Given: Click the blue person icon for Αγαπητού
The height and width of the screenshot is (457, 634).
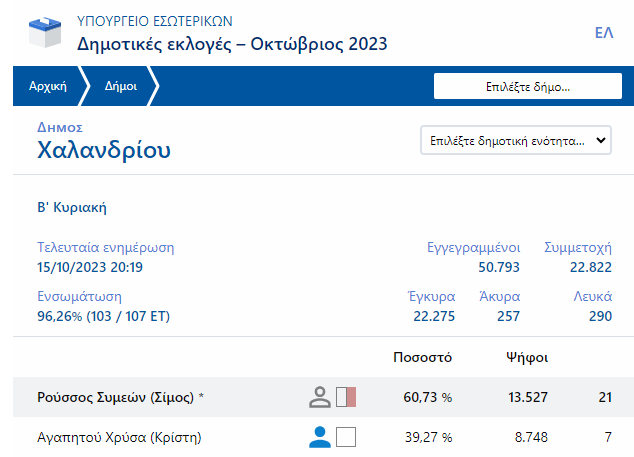Looking at the screenshot, I should (x=320, y=437).
